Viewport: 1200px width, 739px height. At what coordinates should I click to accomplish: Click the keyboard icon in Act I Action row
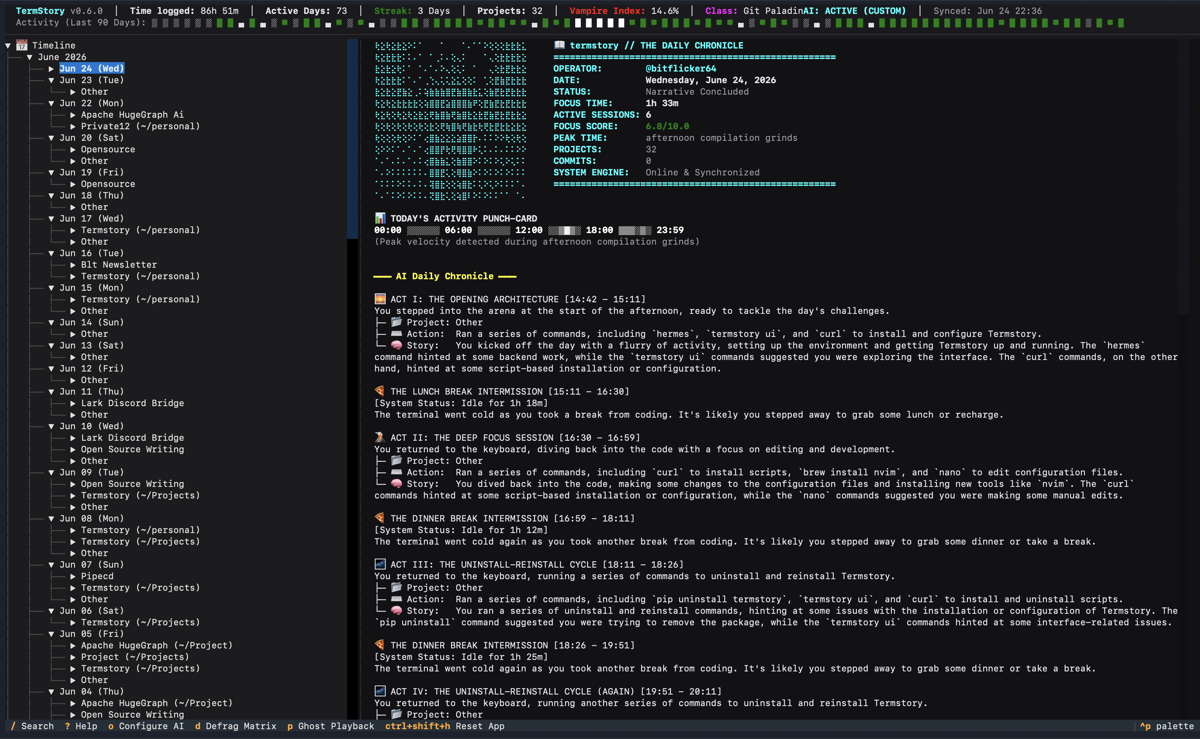[x=397, y=334]
